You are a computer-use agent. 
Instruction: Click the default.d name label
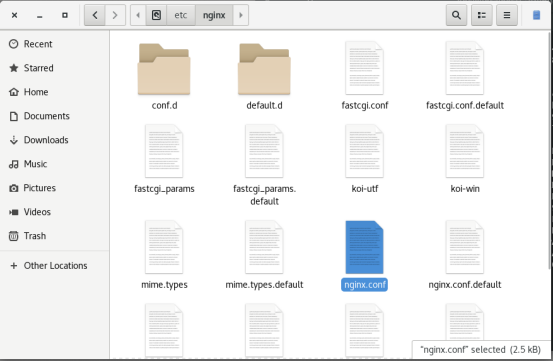[x=264, y=105]
